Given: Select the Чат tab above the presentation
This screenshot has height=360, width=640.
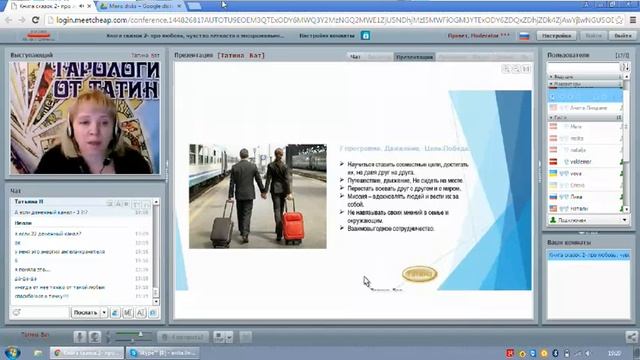Looking at the screenshot, I should click(356, 57).
